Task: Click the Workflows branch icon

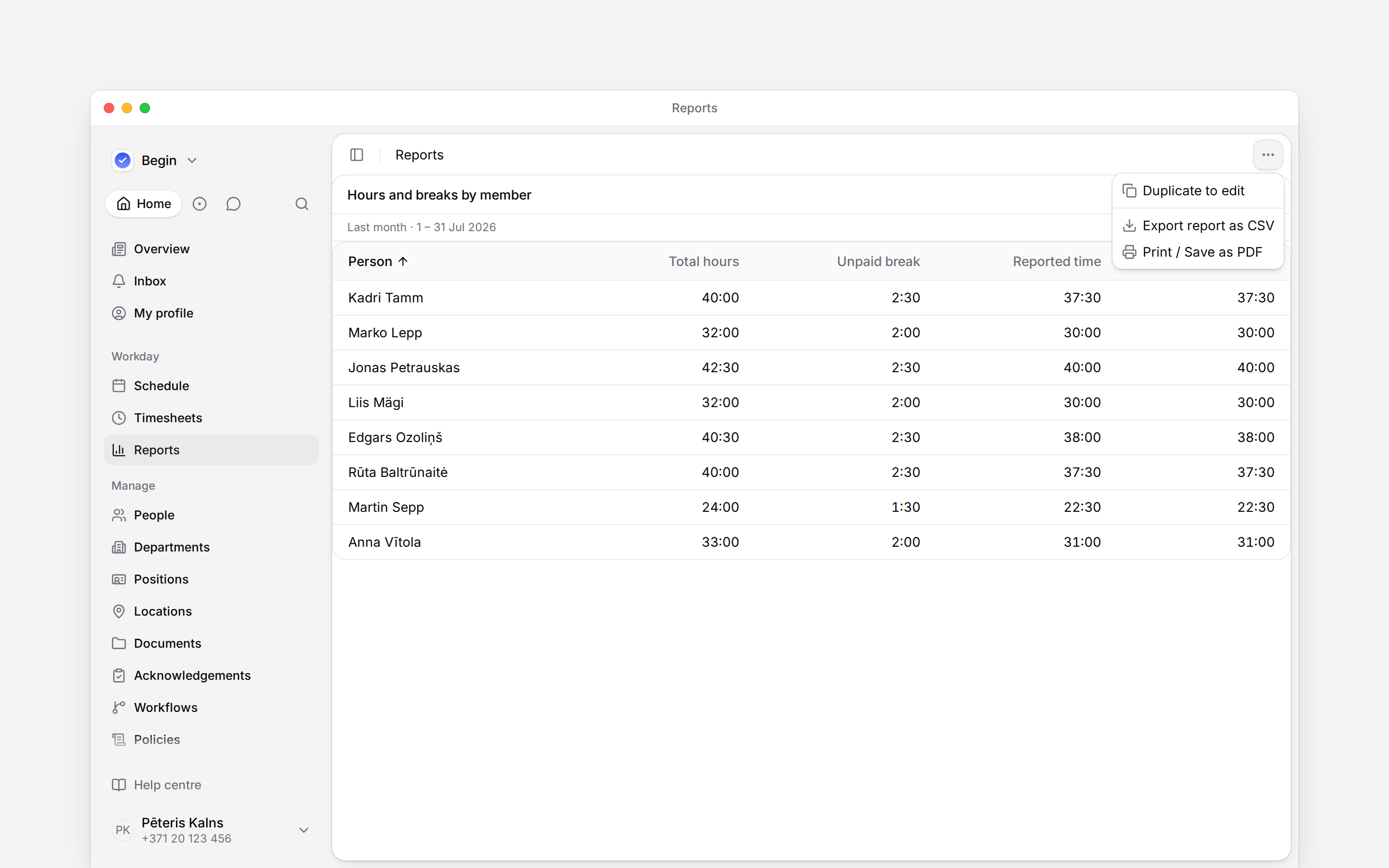Action: point(119,708)
